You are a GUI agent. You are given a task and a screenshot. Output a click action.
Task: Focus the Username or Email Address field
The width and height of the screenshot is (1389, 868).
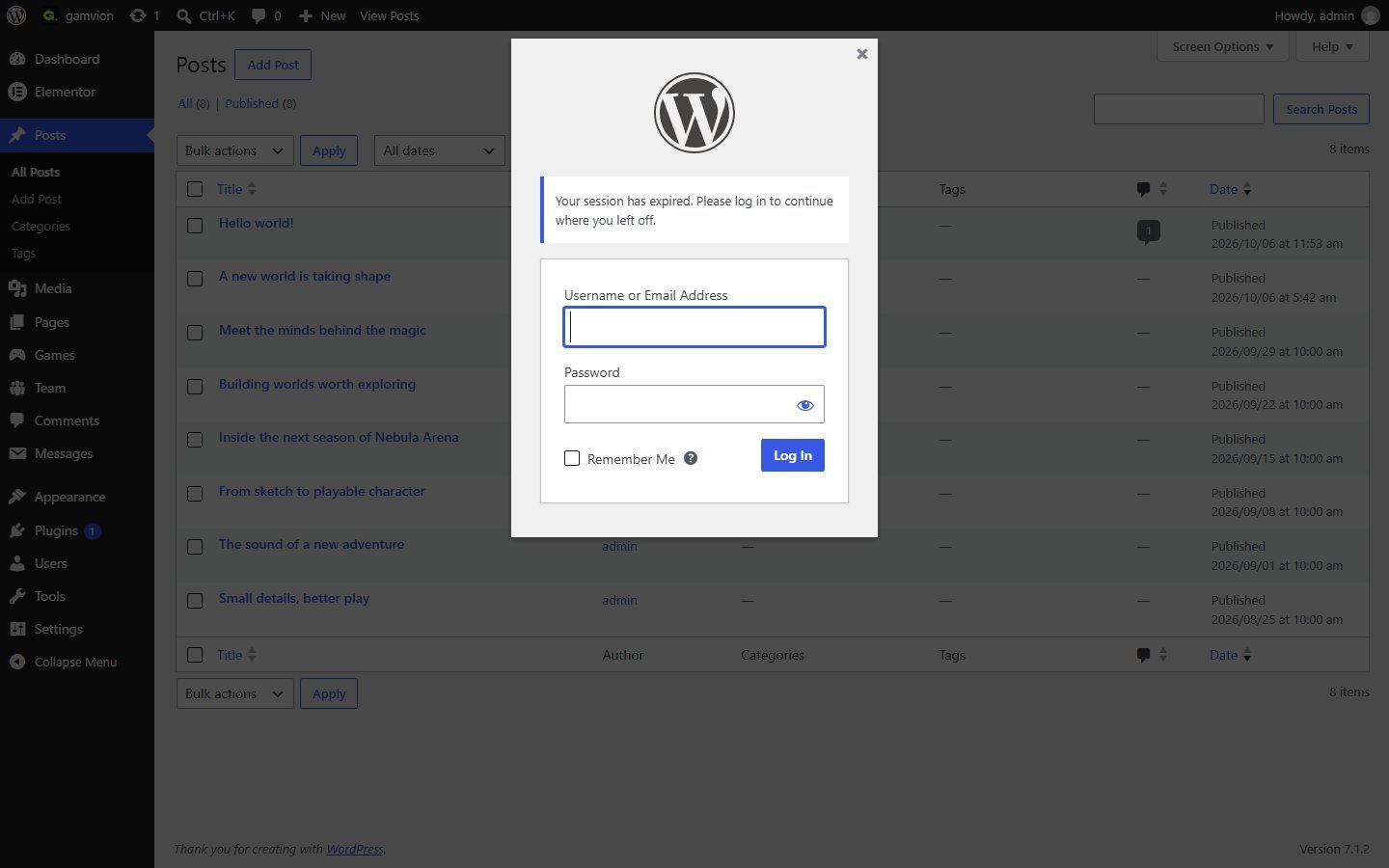point(694,327)
